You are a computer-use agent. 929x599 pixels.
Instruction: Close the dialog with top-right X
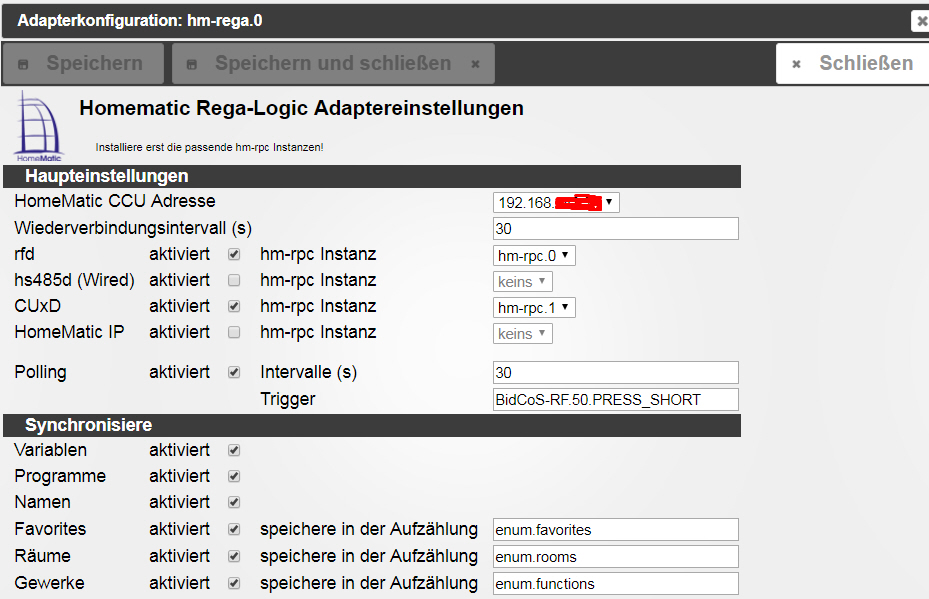point(920,20)
